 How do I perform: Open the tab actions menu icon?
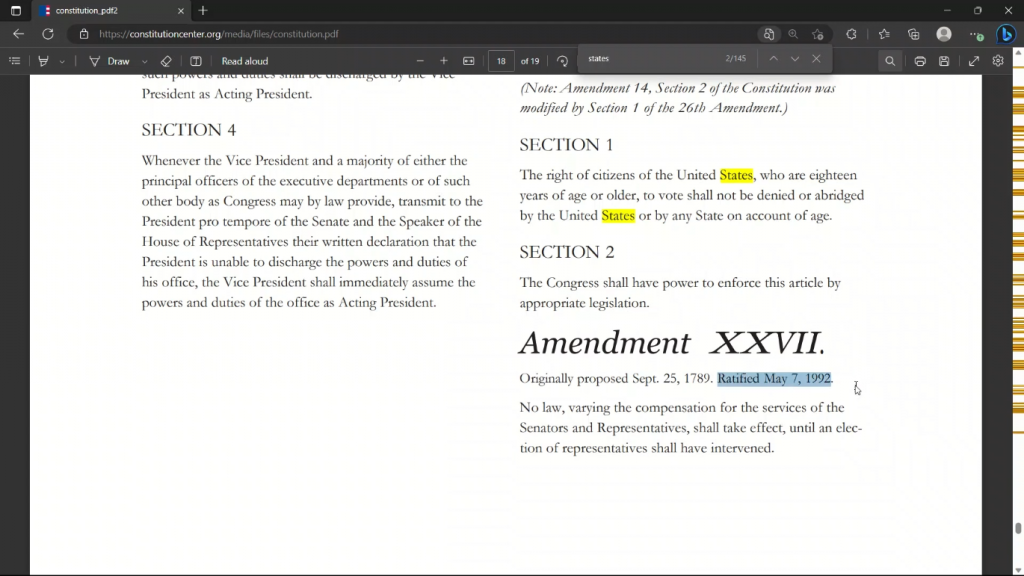16,10
